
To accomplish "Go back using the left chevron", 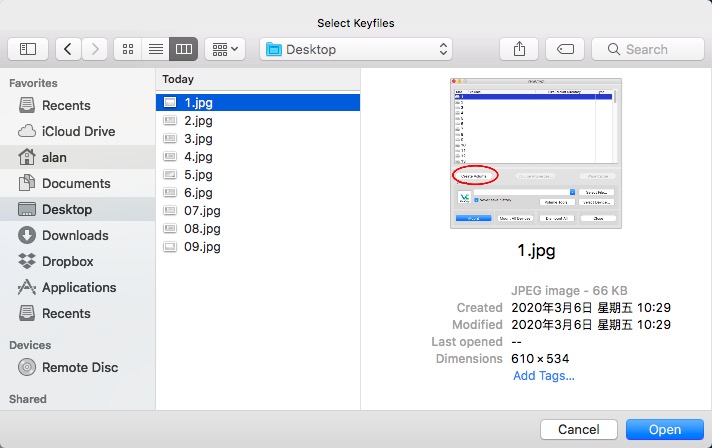I will 68,49.
